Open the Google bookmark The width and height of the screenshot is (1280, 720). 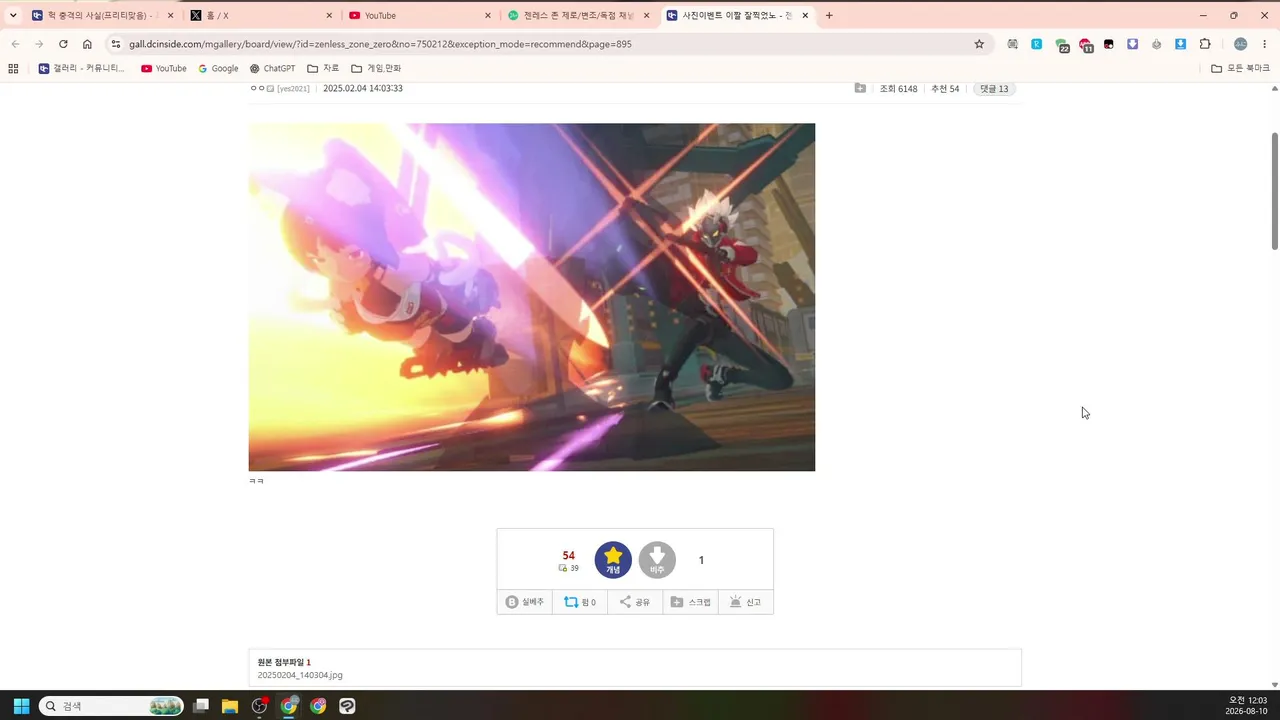(x=218, y=69)
